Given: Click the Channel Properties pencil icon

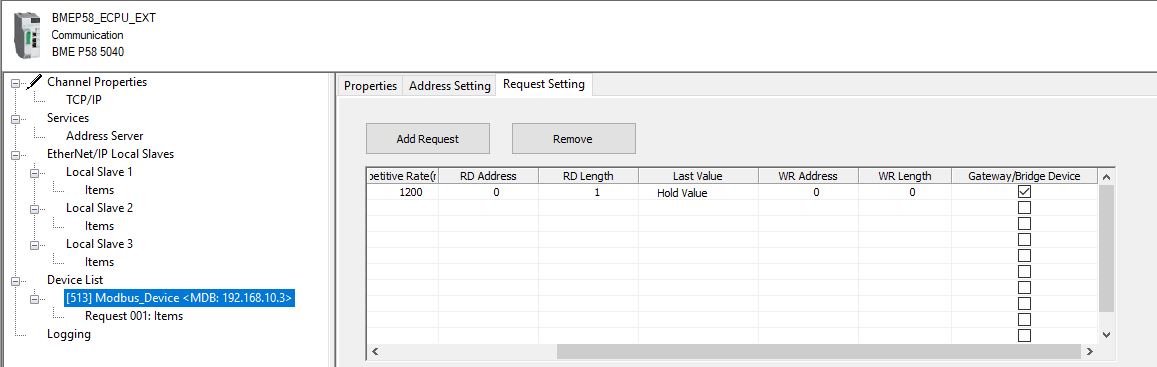Looking at the screenshot, I should click(x=35, y=82).
